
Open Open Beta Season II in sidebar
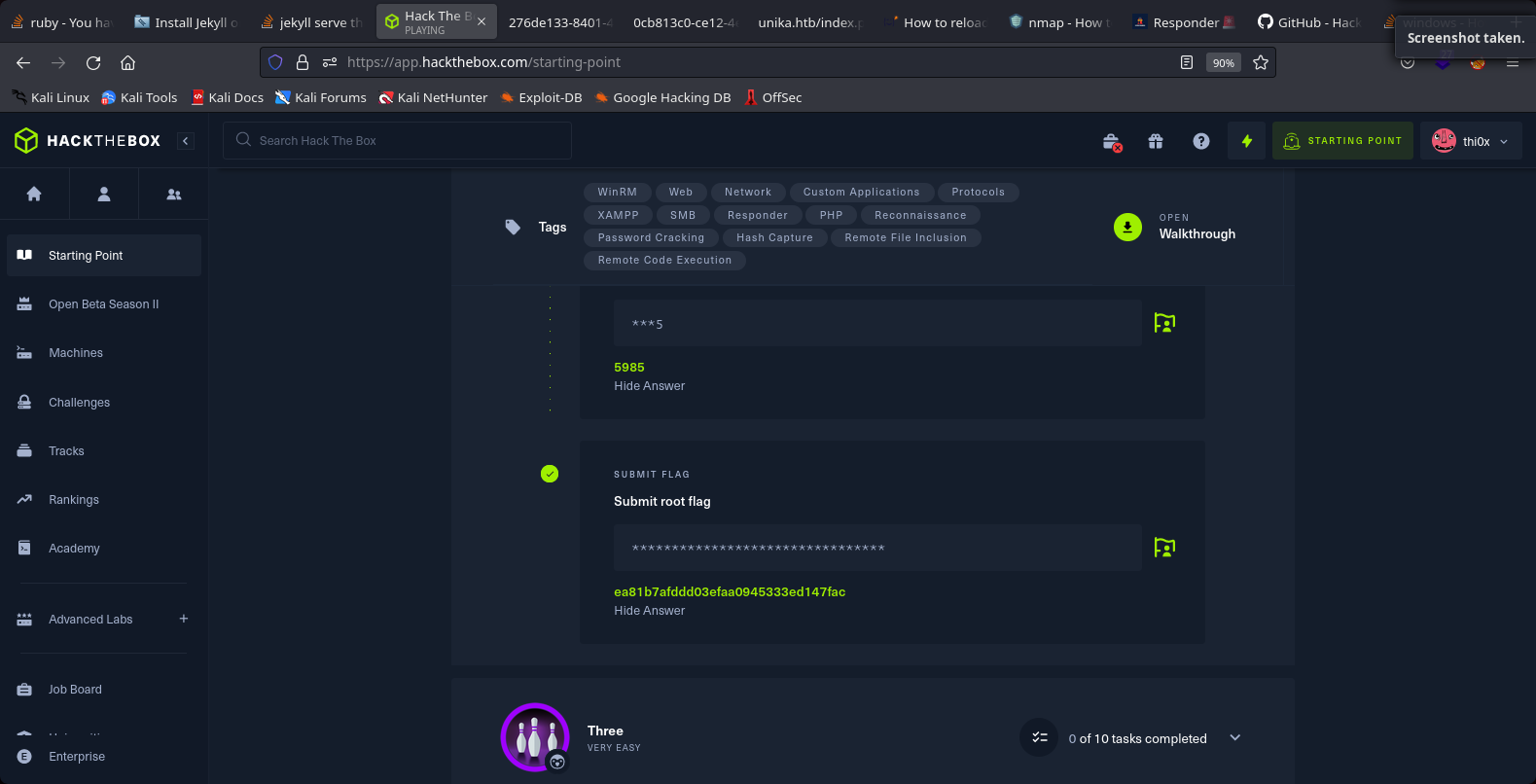tap(104, 304)
